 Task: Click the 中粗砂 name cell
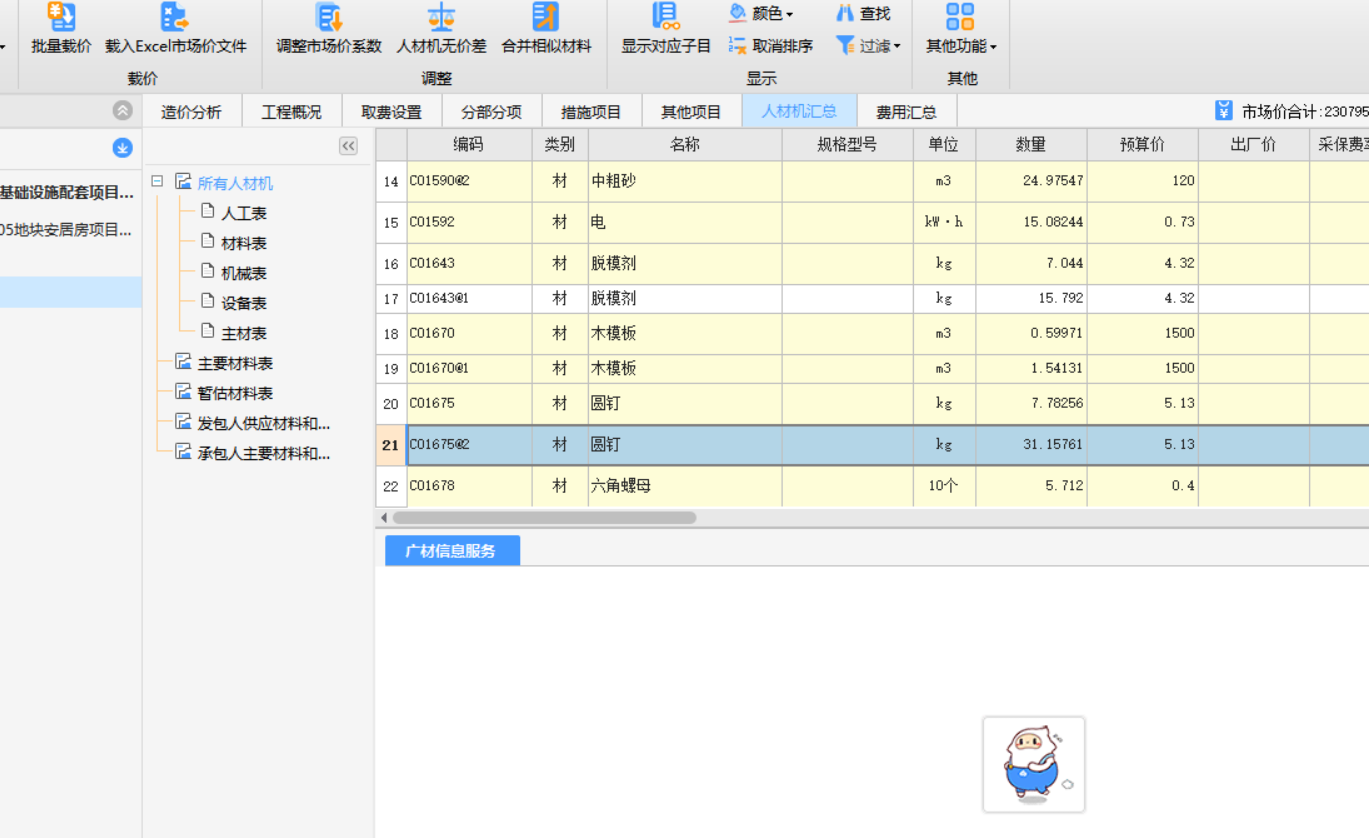685,181
